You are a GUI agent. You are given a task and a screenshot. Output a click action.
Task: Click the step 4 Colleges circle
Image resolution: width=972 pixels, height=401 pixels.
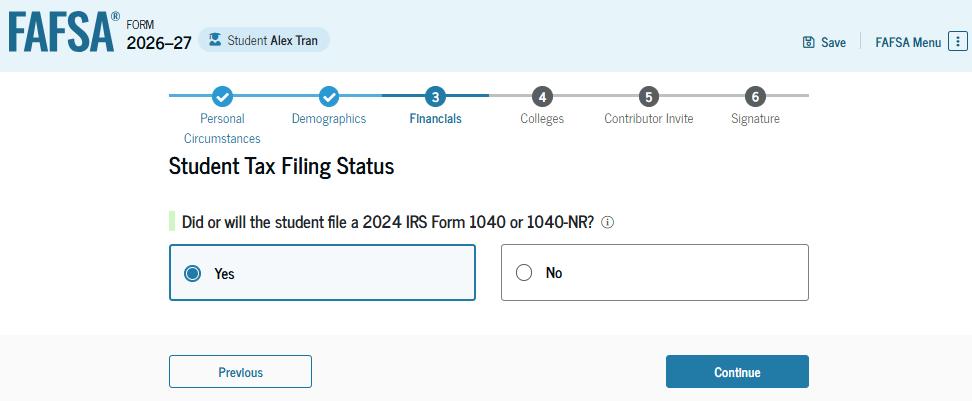tap(542, 96)
